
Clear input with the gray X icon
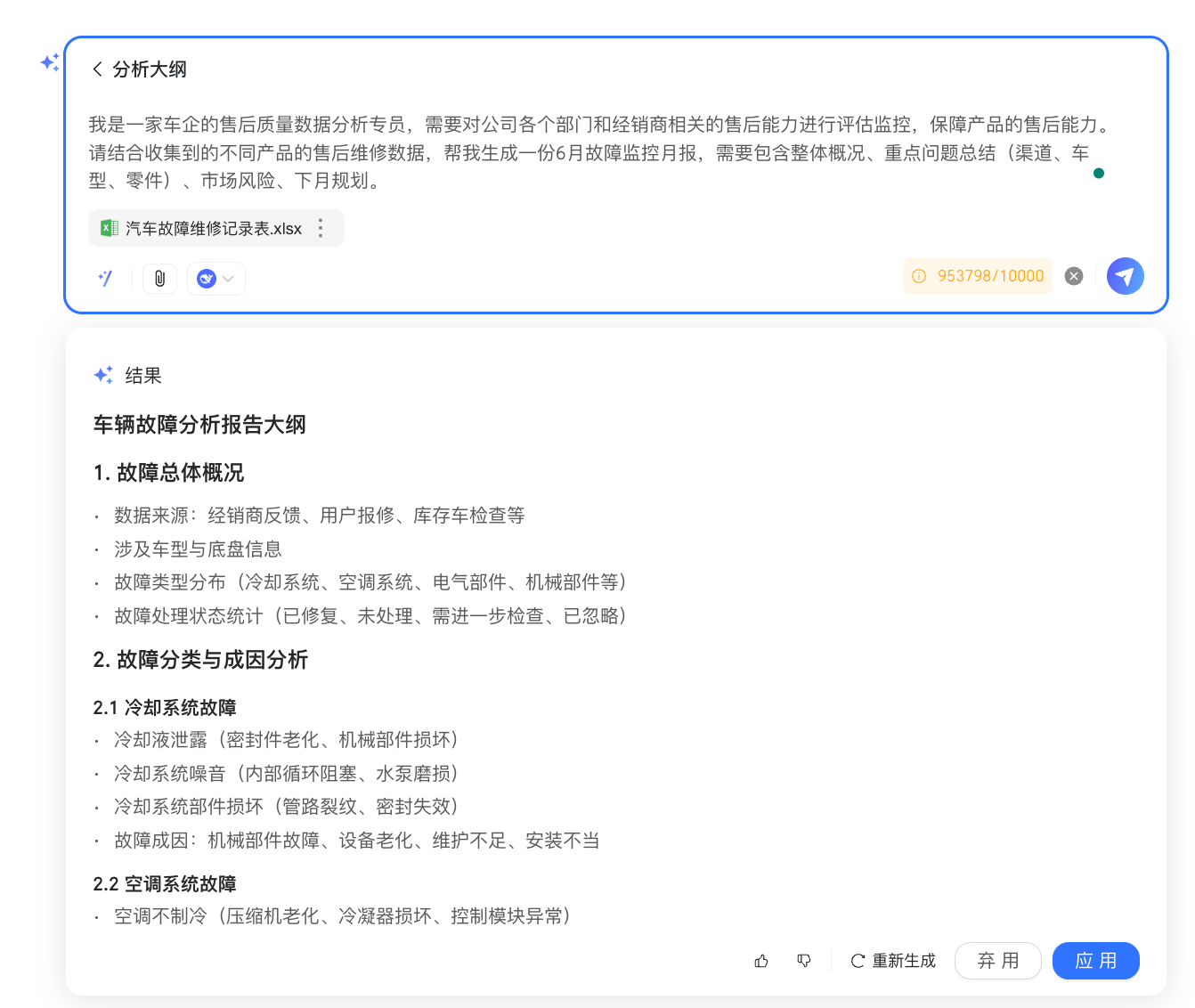1073,276
